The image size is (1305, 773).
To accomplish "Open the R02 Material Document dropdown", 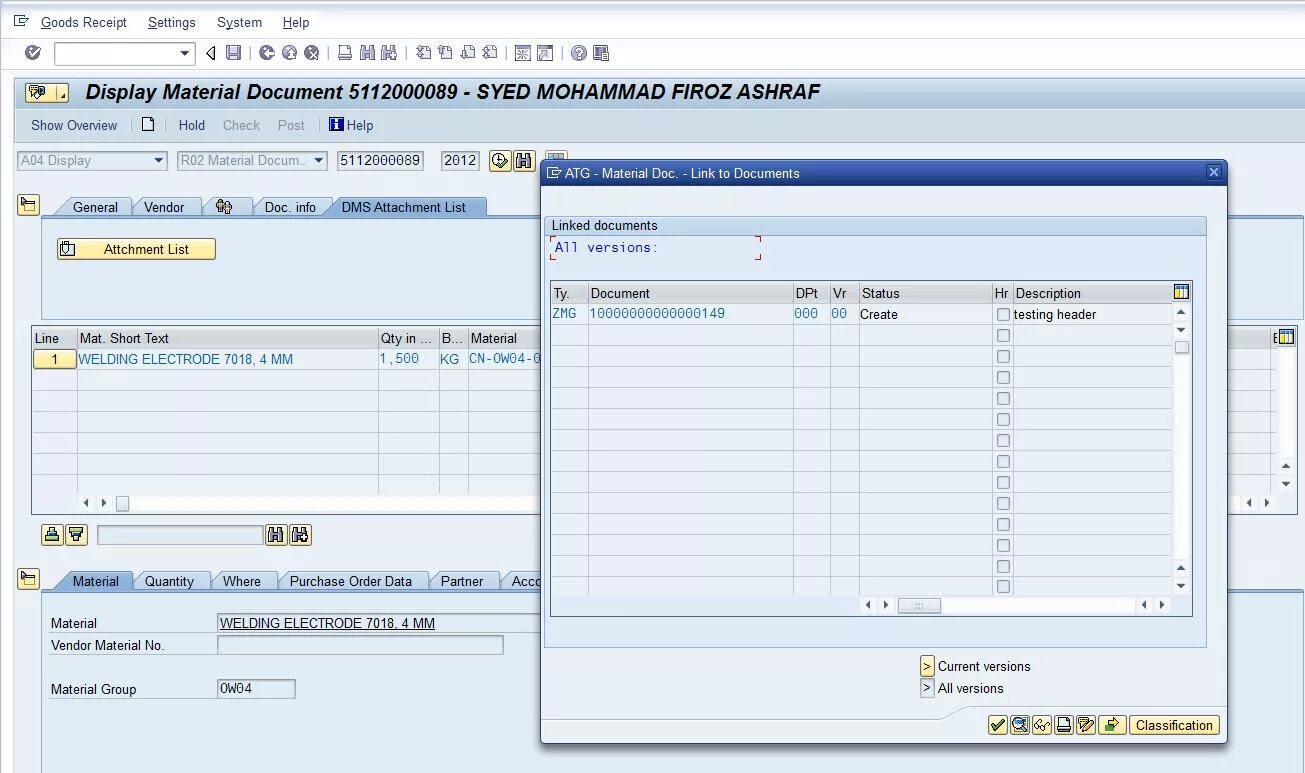I will [x=320, y=160].
